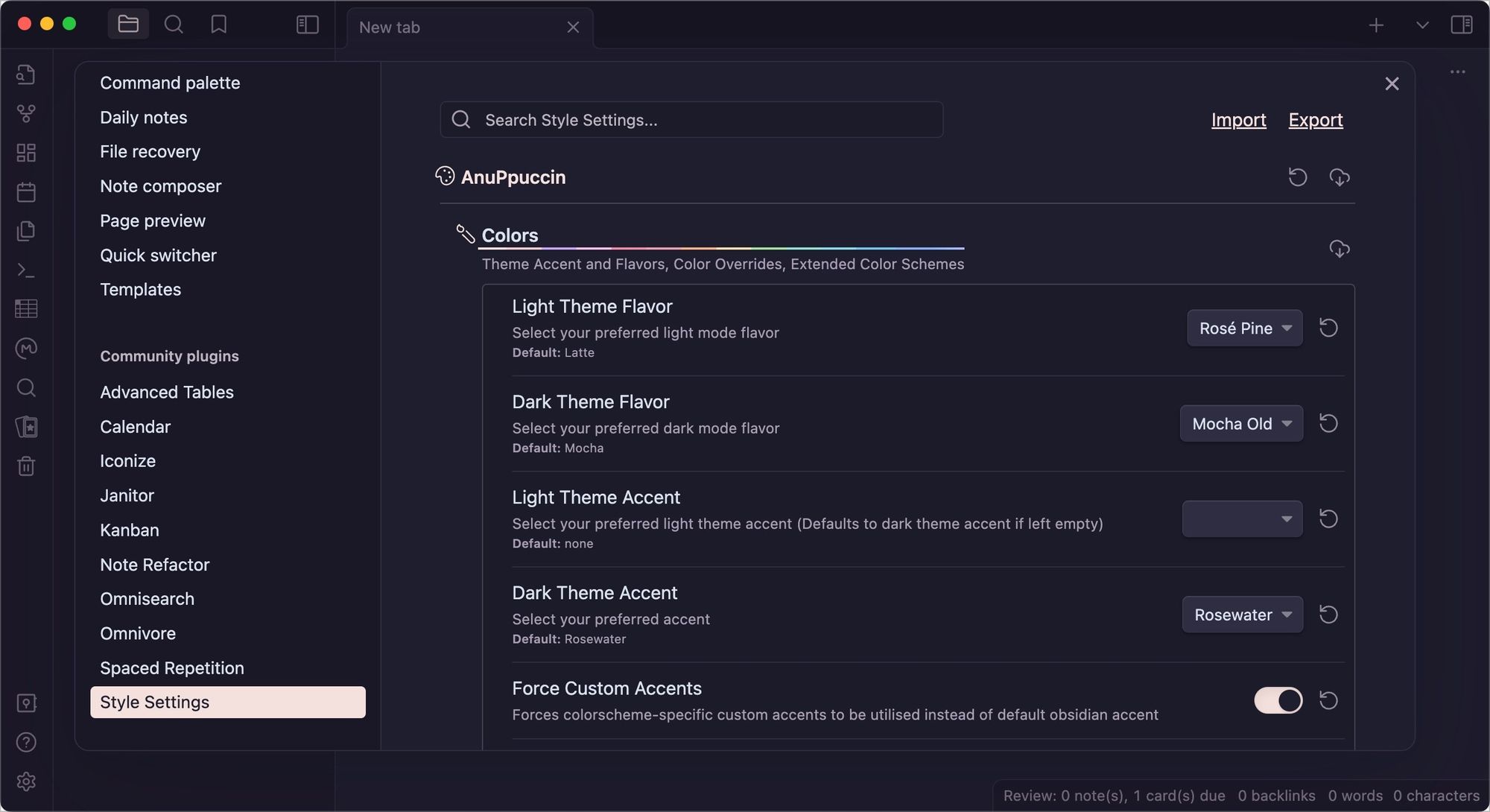The width and height of the screenshot is (1490, 812).
Task: Reset Dark Theme Accent to default
Action: coord(1328,614)
